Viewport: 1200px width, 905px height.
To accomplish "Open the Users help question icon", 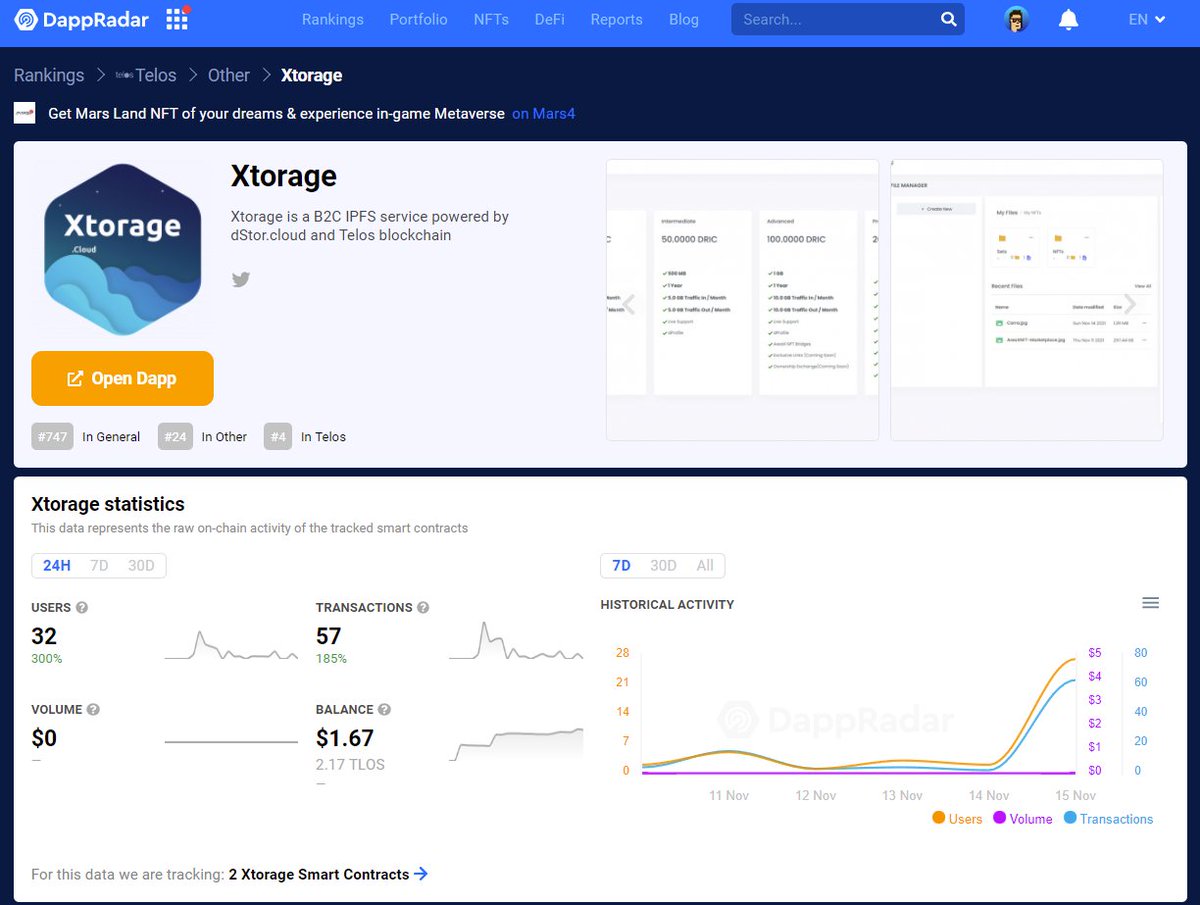I will point(82,607).
